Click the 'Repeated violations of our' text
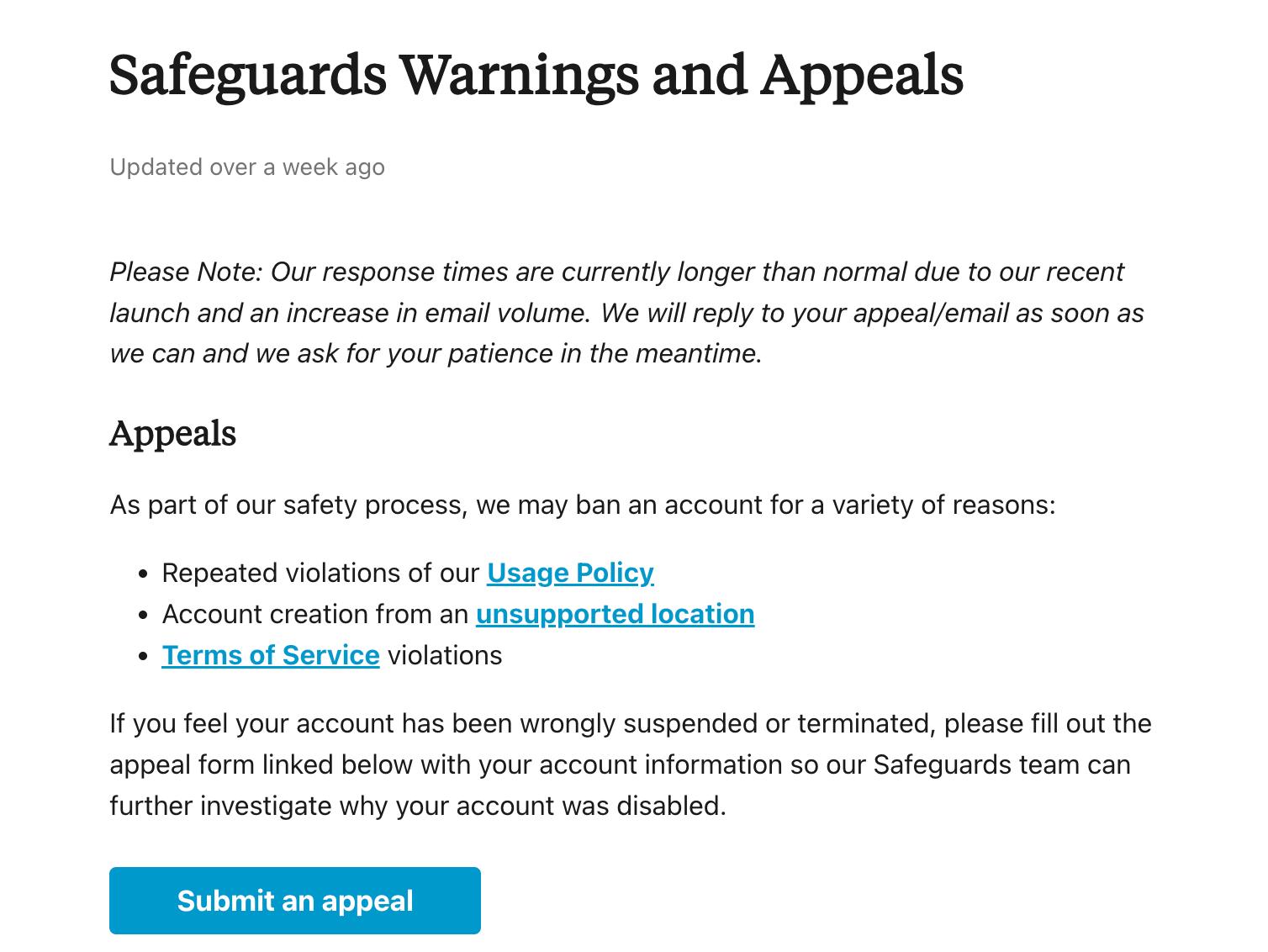The width and height of the screenshot is (1268, 952). coord(320,573)
